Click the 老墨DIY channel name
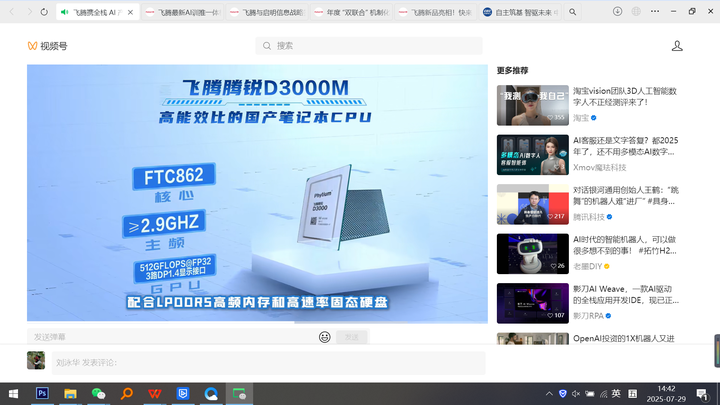The width and height of the screenshot is (720, 405). [587, 267]
